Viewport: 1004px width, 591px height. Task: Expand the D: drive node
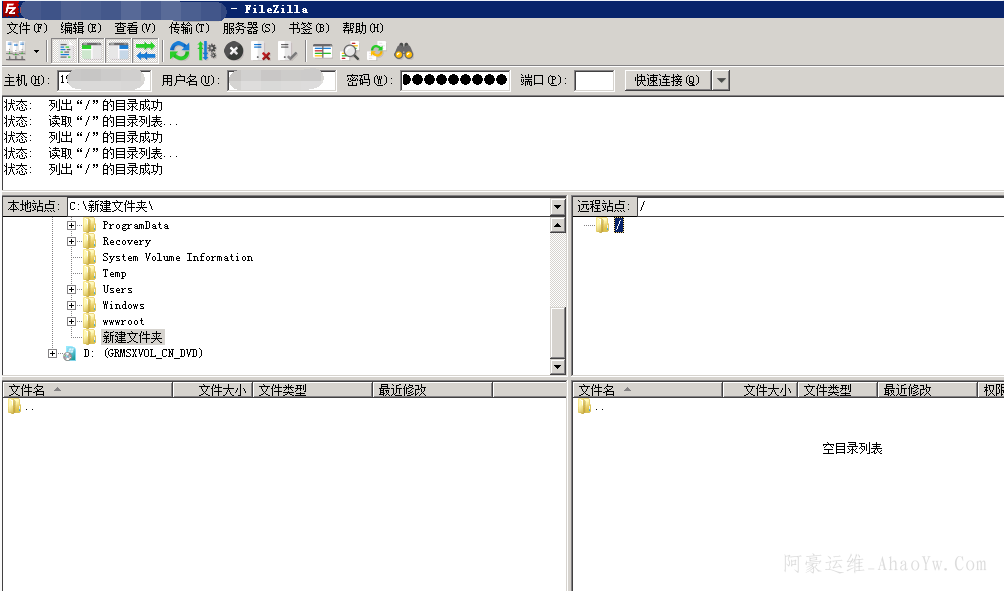52,353
